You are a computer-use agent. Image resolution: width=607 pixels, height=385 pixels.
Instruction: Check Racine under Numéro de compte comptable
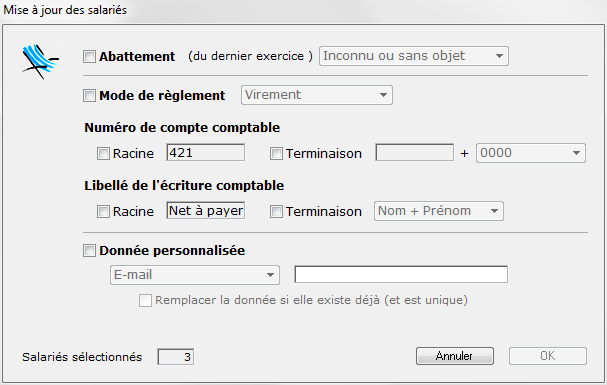click(x=103, y=154)
